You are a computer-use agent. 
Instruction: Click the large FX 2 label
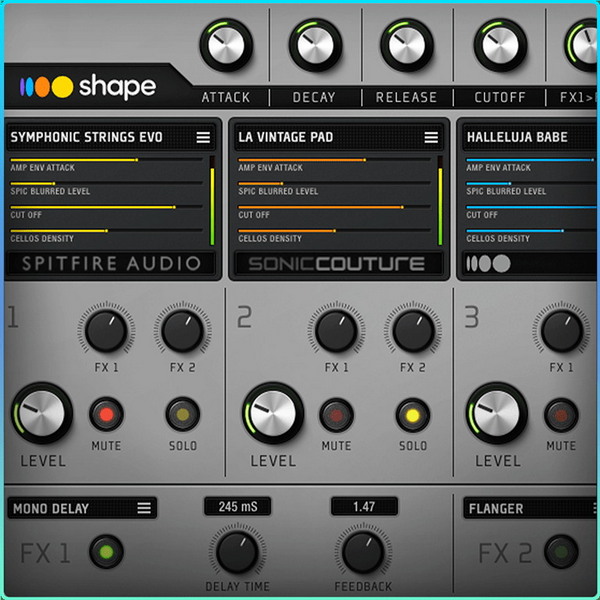505,553
